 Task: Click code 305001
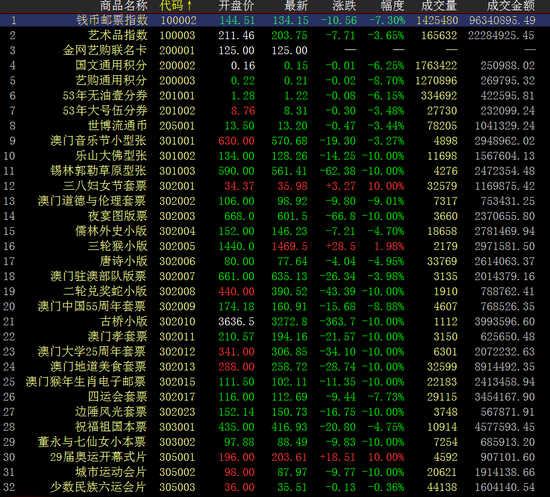point(177,457)
